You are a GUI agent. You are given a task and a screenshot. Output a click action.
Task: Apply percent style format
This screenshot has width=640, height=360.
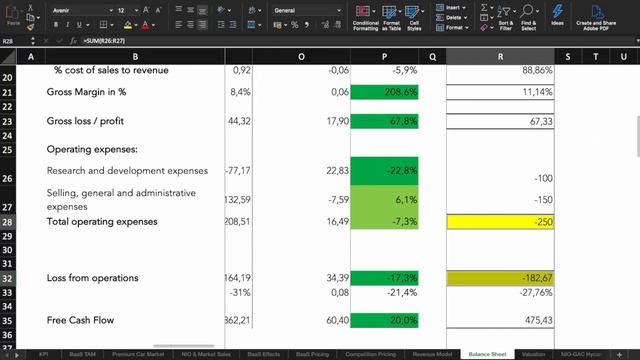point(295,25)
